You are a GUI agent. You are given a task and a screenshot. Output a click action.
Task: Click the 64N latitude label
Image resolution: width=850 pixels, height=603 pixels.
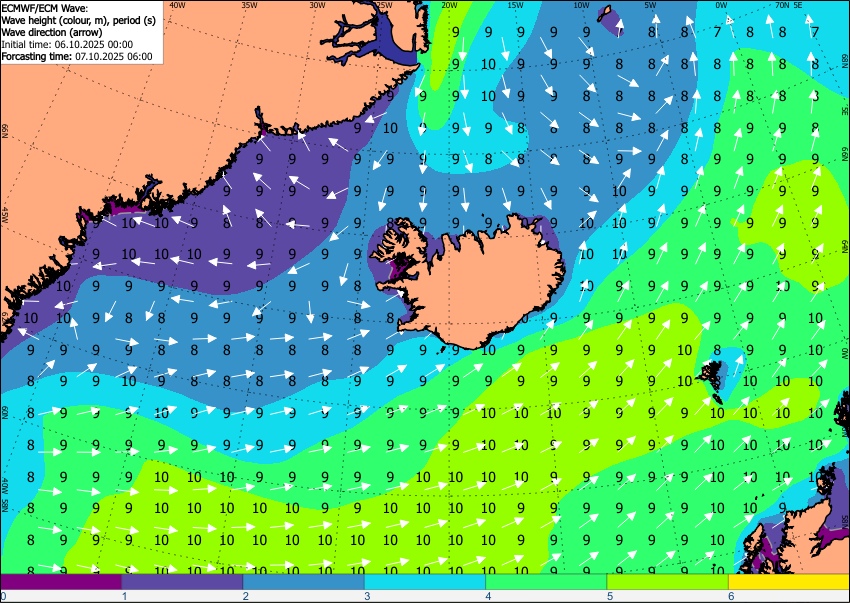coord(845,247)
